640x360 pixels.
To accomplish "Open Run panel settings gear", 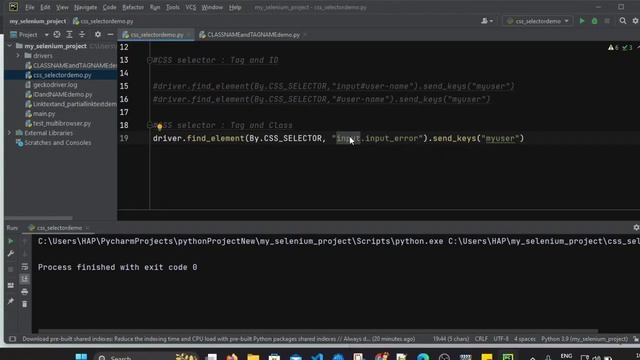I will [636, 228].
